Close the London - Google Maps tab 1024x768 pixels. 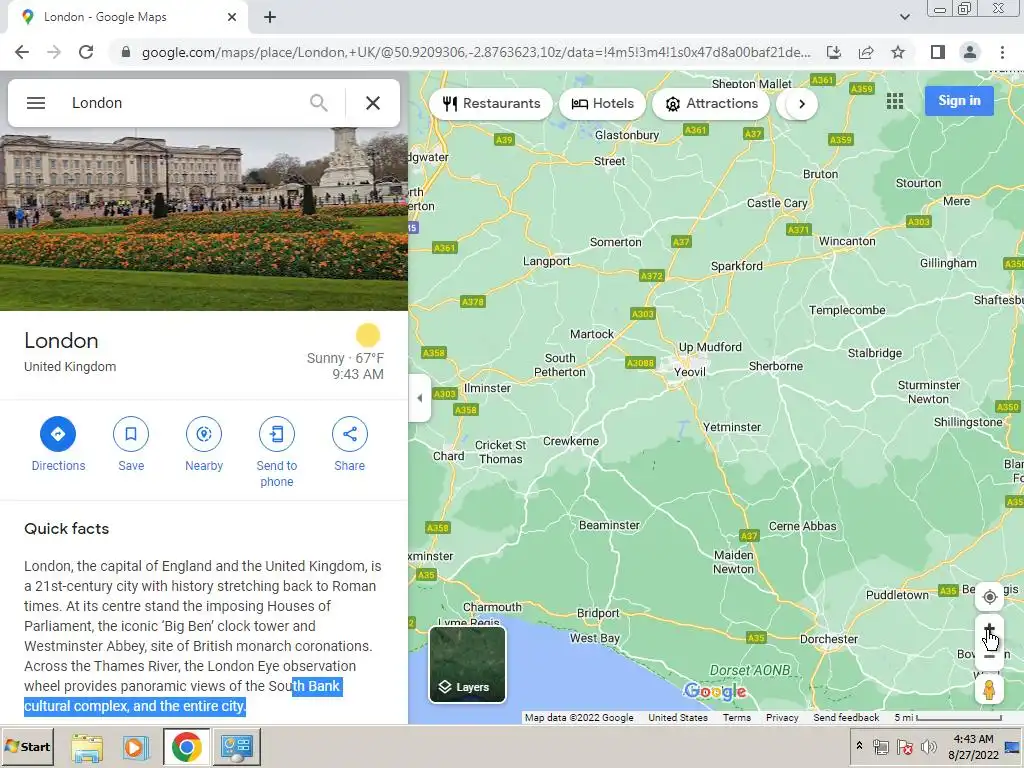[x=232, y=17]
